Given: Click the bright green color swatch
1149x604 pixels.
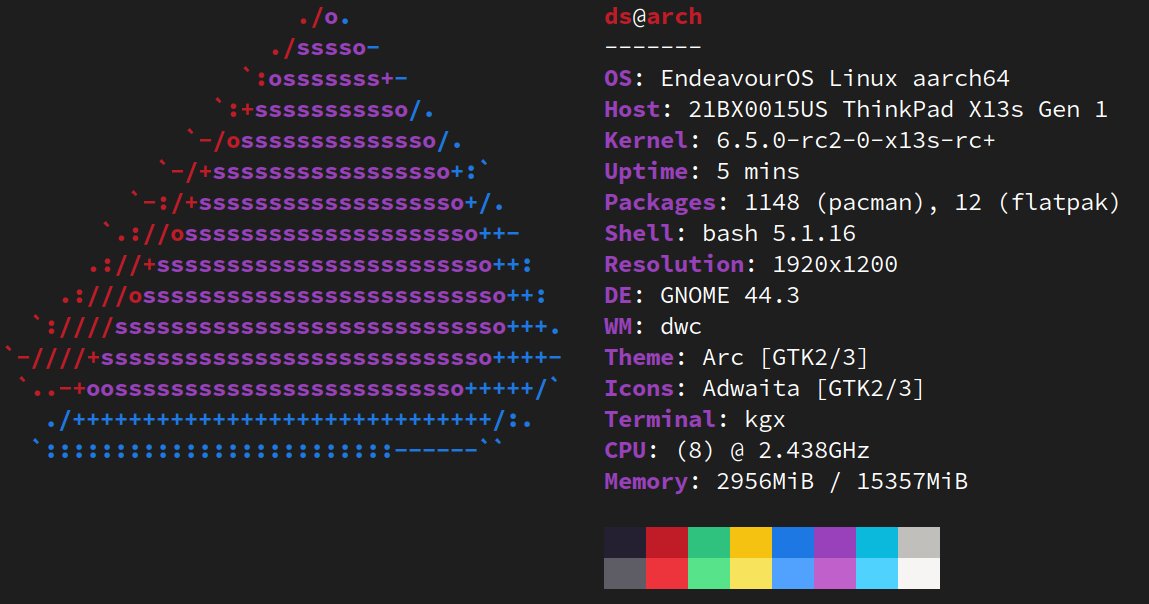Looking at the screenshot, I should [x=709, y=573].
